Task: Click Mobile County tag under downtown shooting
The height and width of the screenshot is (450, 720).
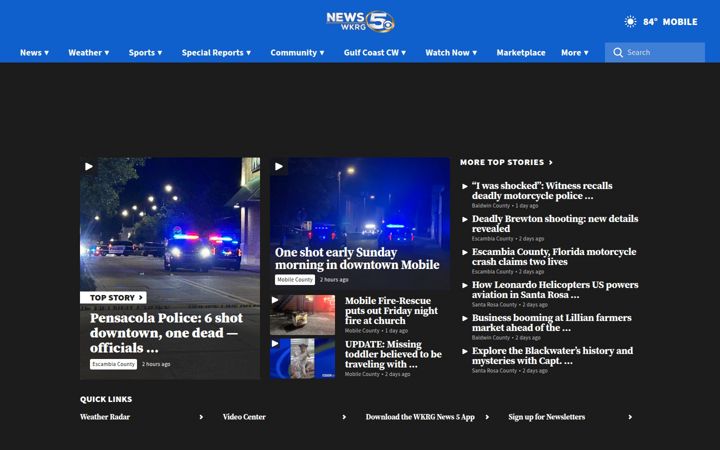Action: coord(295,280)
